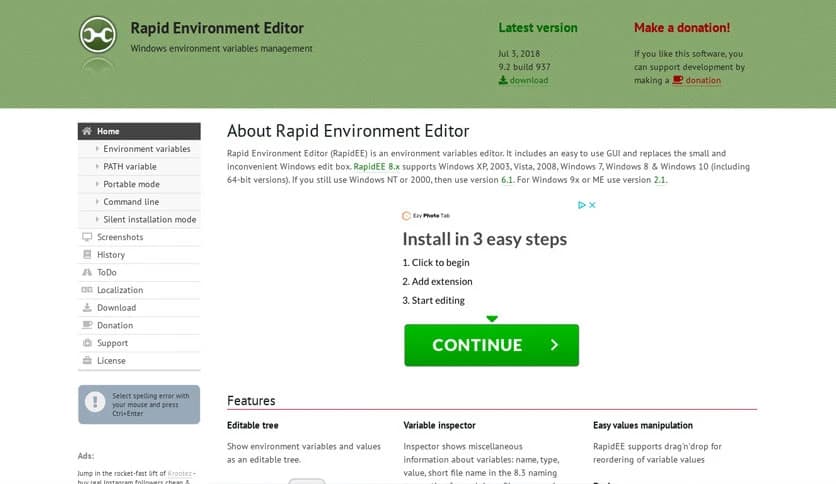Click the exclamation mark spelling error icon
Image resolution: width=836 pixels, height=484 pixels.
(x=95, y=401)
